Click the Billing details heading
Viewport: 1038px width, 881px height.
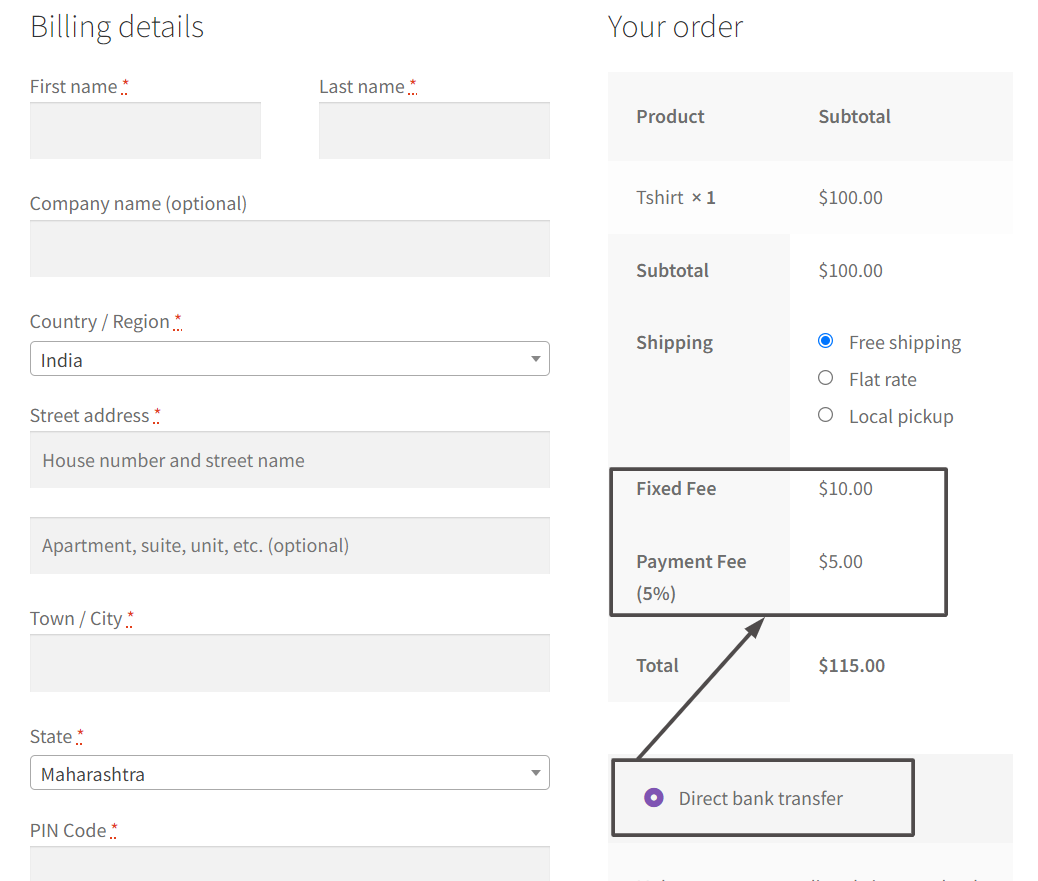[x=117, y=27]
